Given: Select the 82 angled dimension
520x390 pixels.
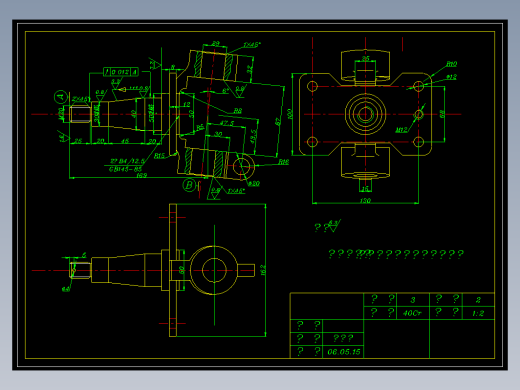Looking at the screenshot, I should 278,122.
